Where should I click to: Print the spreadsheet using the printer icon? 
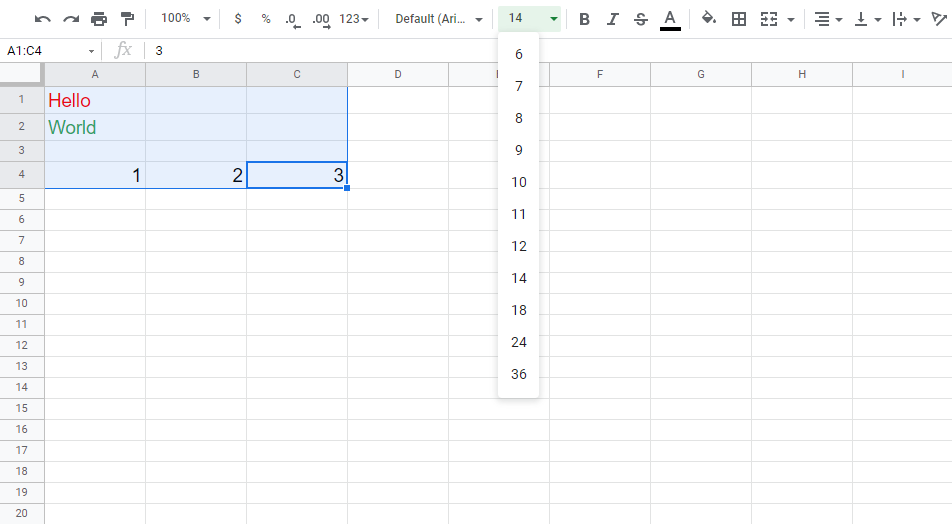point(99,19)
